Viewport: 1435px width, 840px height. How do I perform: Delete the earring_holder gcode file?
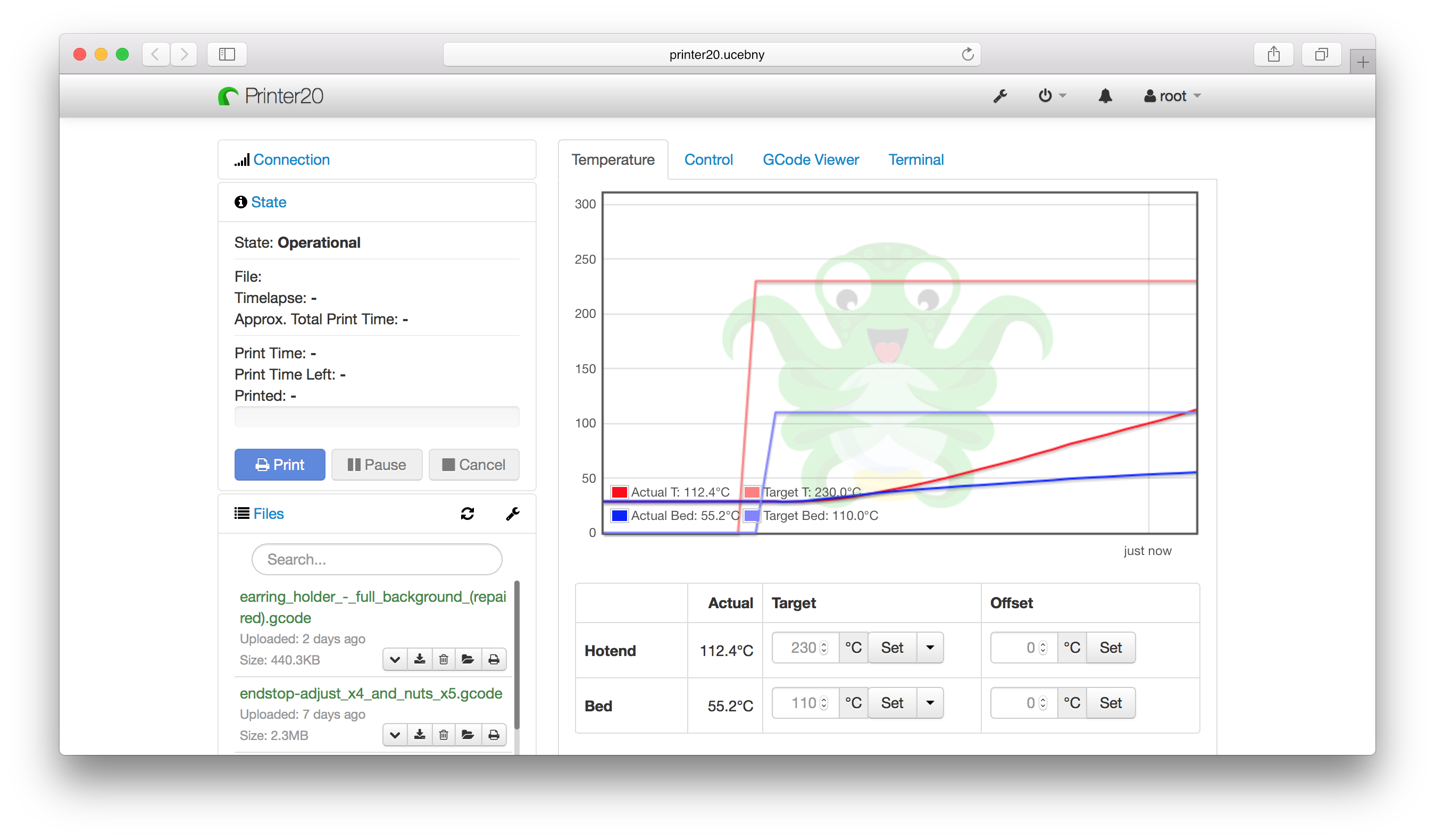(x=444, y=659)
